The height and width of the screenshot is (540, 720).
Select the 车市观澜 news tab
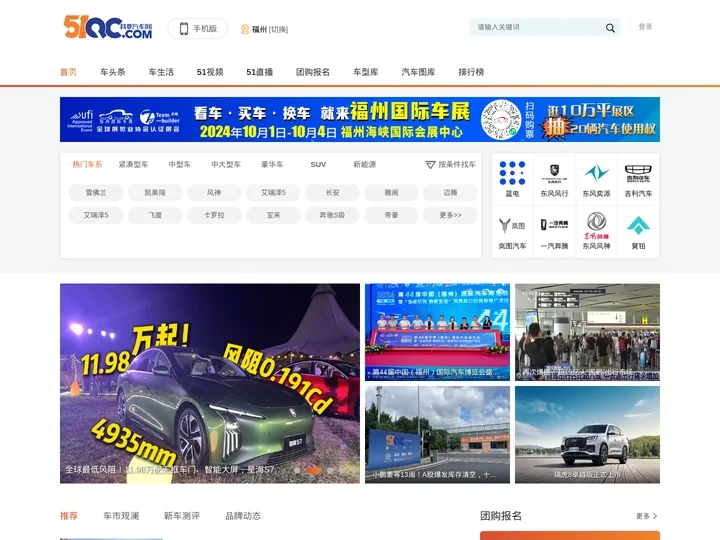[x=121, y=516]
